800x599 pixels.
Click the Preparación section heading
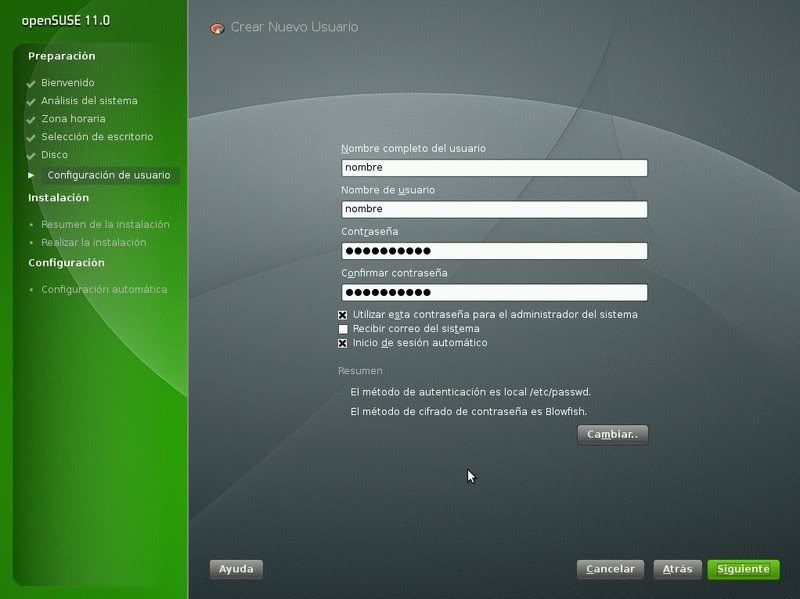coord(62,56)
